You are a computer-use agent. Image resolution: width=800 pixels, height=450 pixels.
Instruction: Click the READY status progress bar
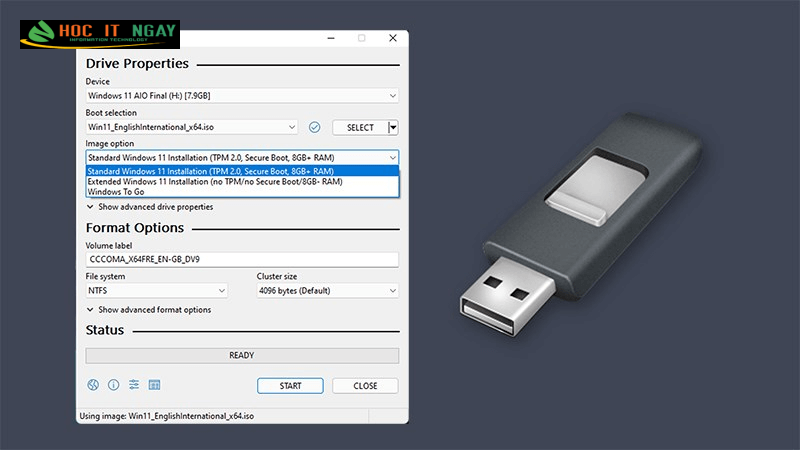(x=242, y=355)
